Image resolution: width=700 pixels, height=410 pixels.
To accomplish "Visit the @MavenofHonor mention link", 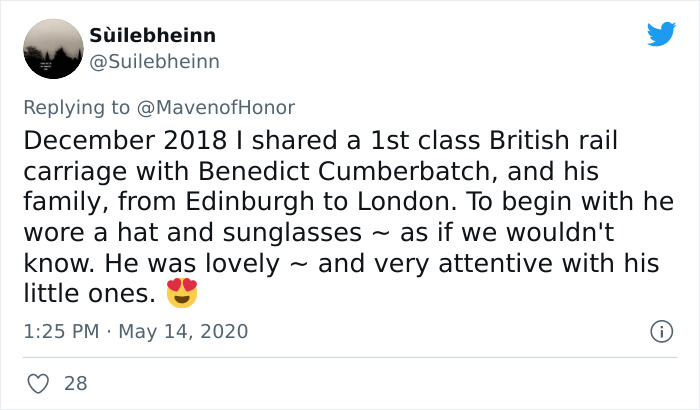I will tap(230, 106).
